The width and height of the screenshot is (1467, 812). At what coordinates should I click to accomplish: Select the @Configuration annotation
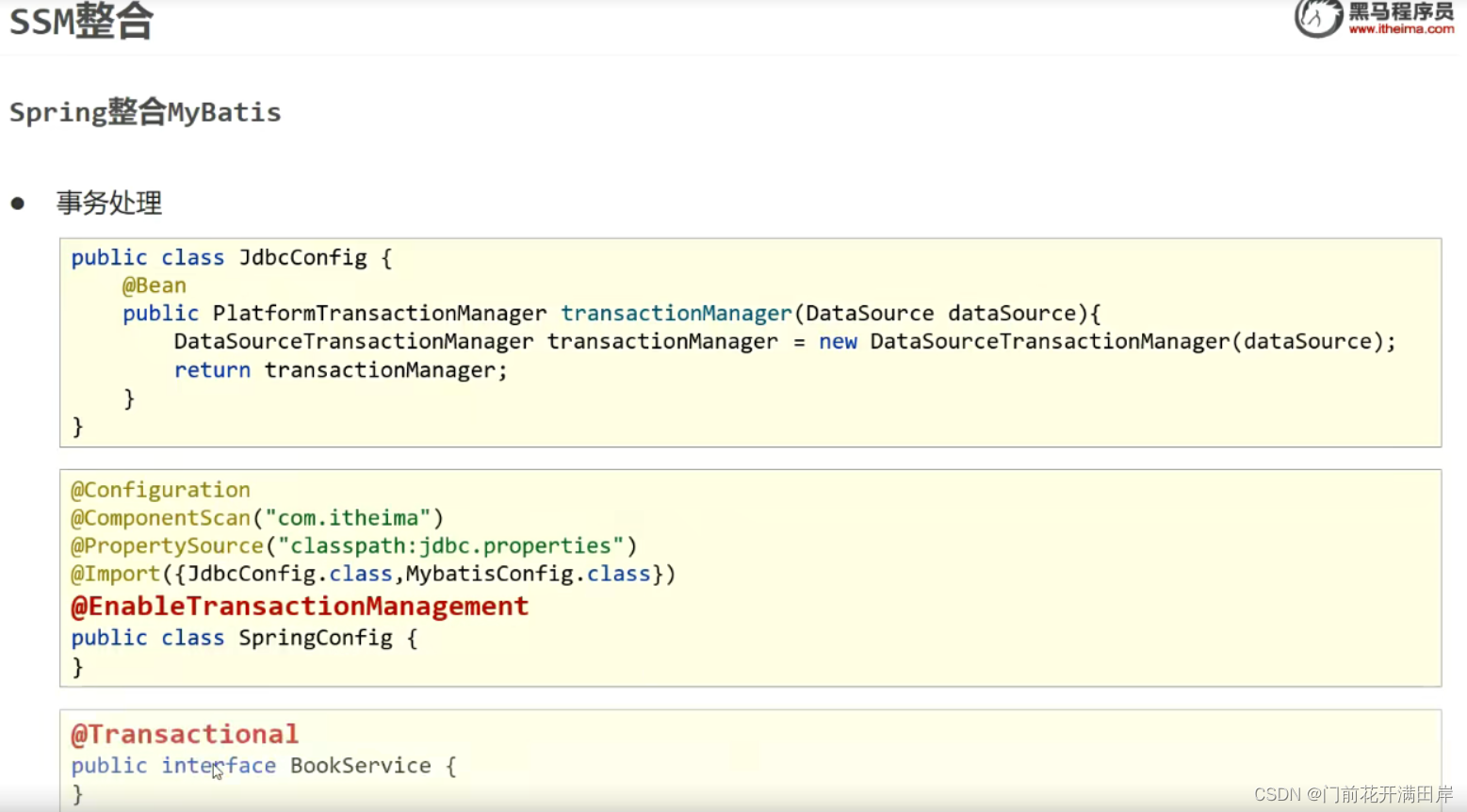pyautogui.click(x=161, y=490)
